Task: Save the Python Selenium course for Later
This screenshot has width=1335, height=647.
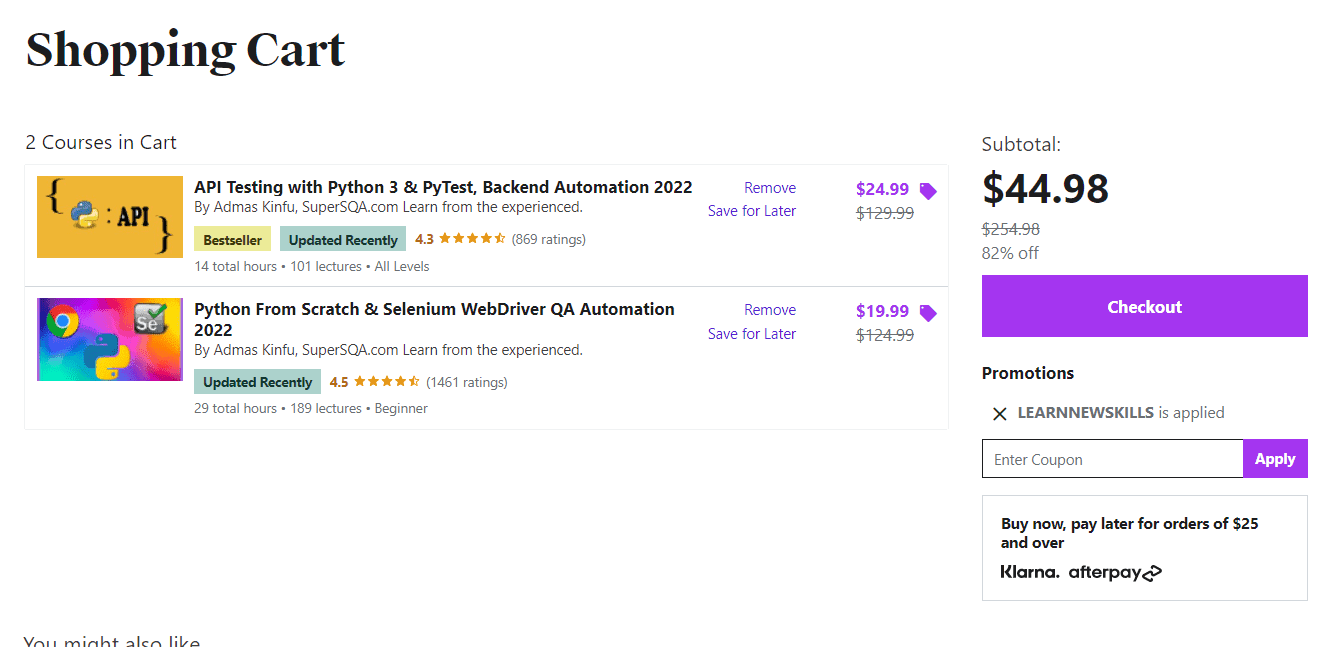Action: point(751,333)
